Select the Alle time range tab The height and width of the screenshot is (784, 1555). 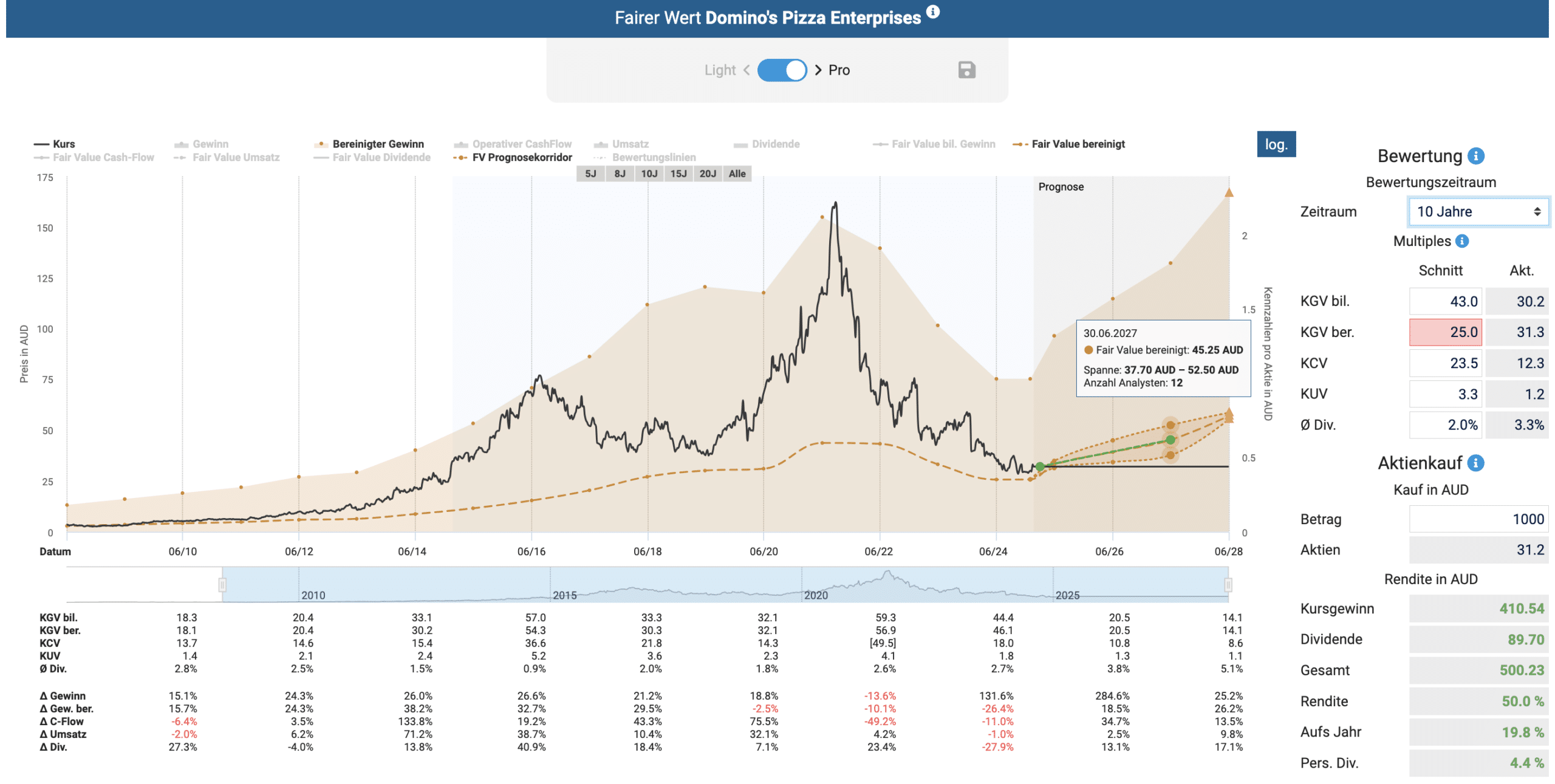click(x=737, y=174)
